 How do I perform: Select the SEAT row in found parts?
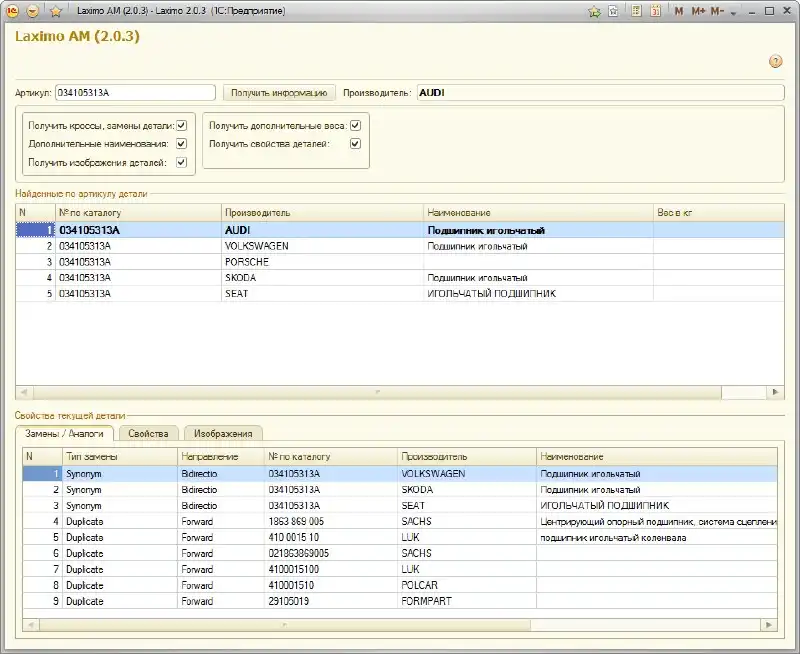pyautogui.click(x=400, y=293)
